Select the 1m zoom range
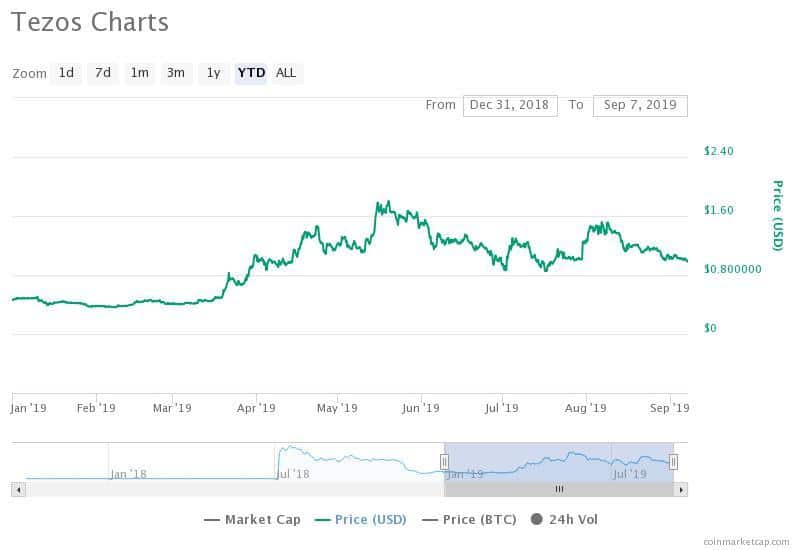Screen dimensions: 800x550 click(x=139, y=73)
